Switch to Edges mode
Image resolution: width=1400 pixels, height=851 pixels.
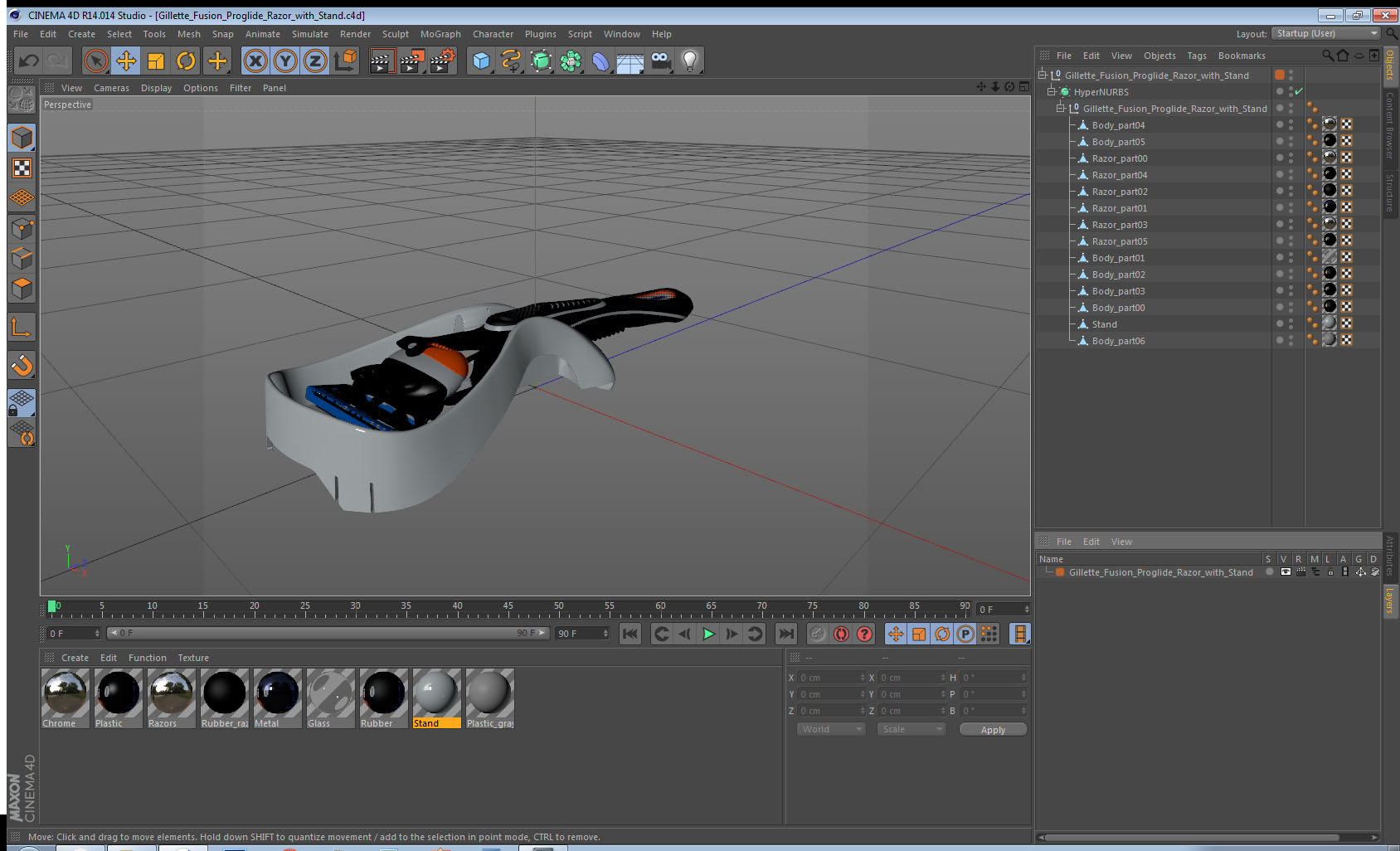pos(22,258)
